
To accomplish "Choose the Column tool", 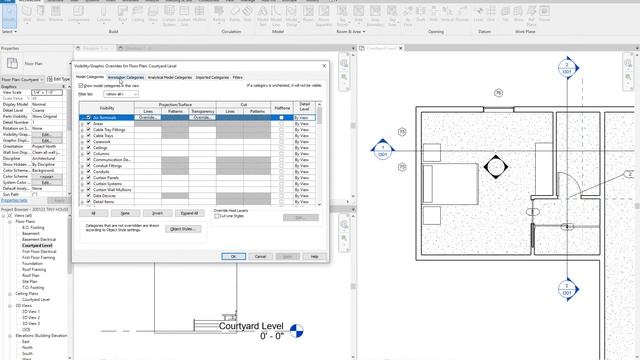I will coord(104,14).
